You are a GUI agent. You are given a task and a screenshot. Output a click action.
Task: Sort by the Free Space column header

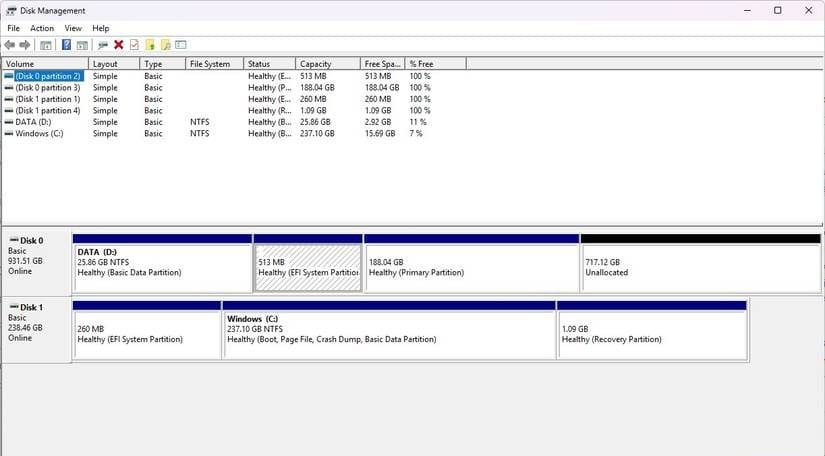383,64
